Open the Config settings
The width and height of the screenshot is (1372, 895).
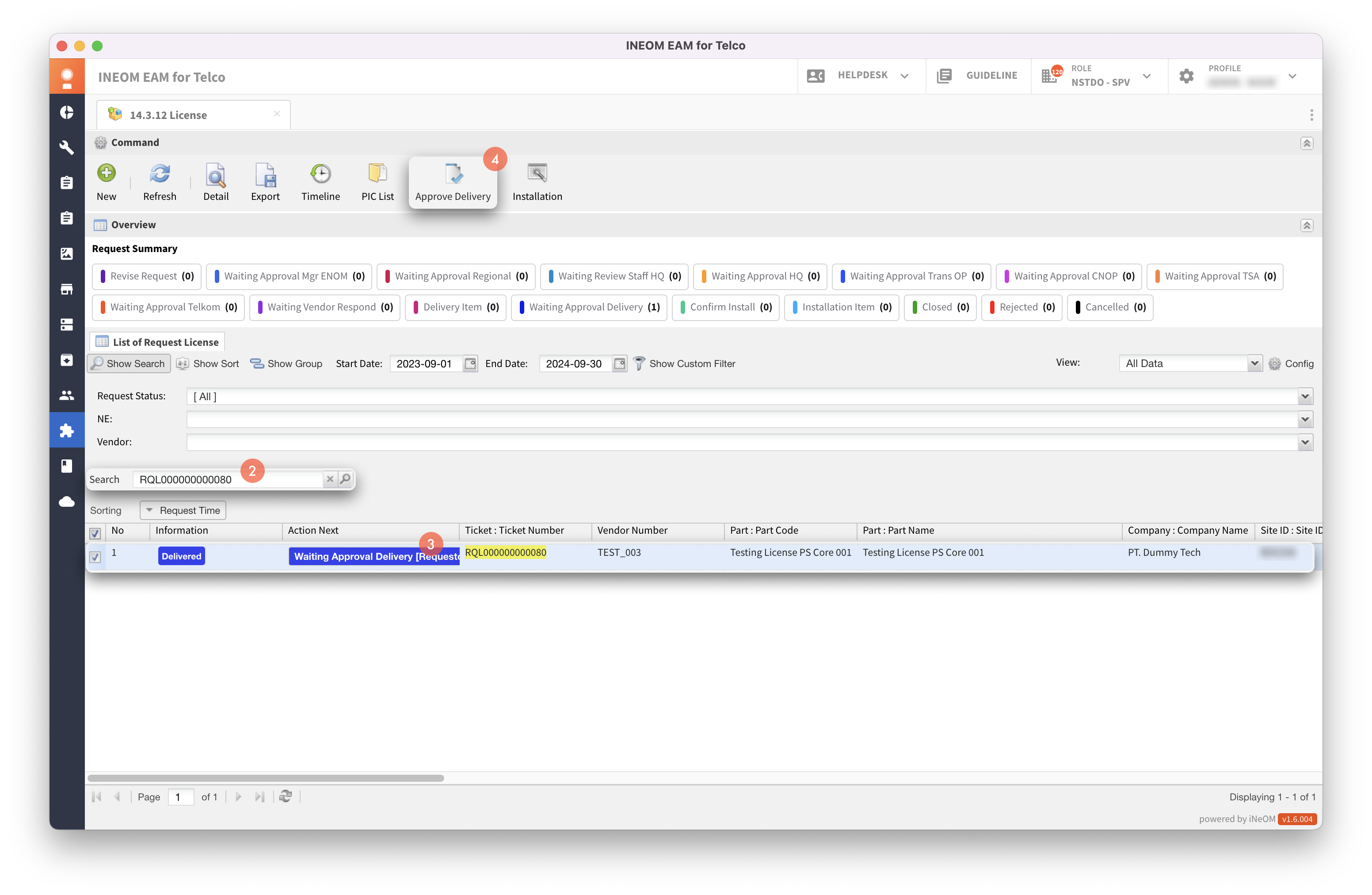1291,363
